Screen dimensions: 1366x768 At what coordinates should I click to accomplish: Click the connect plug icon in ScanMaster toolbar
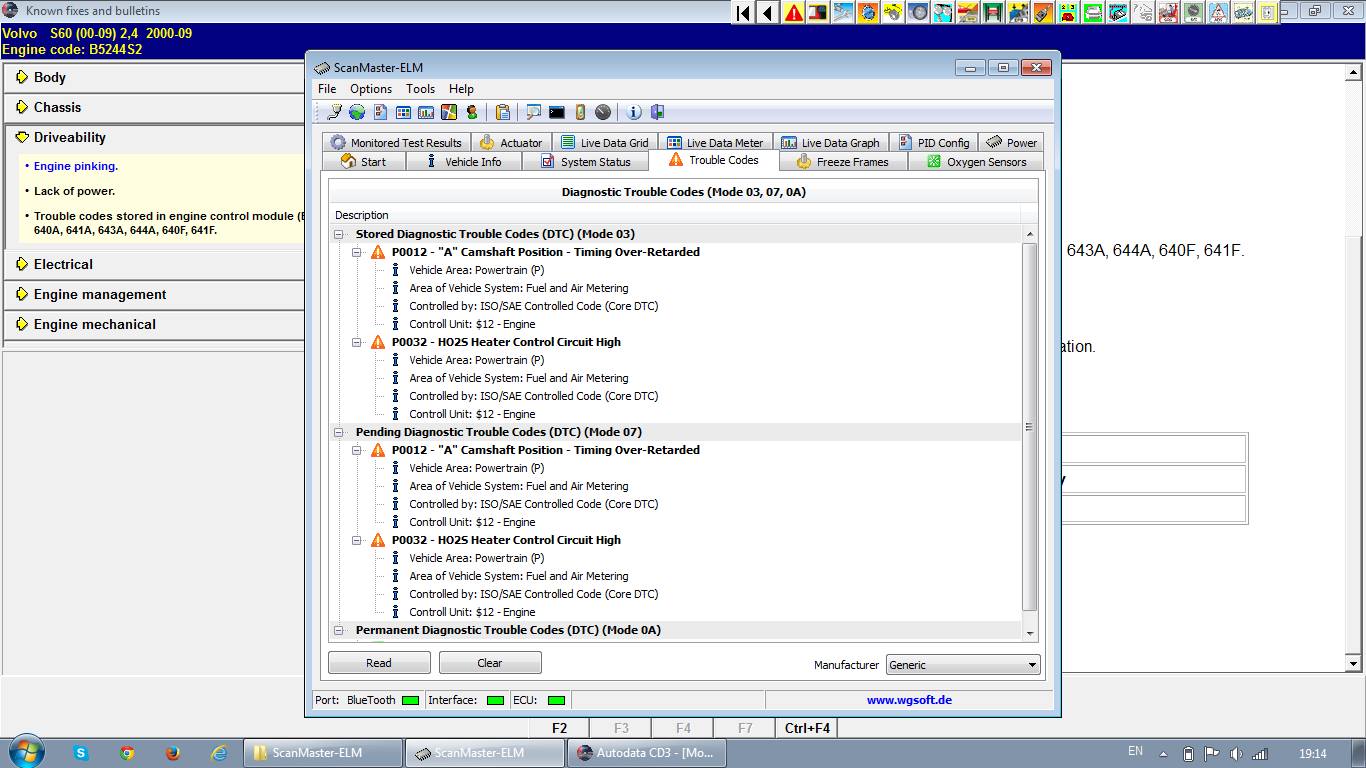click(x=334, y=112)
